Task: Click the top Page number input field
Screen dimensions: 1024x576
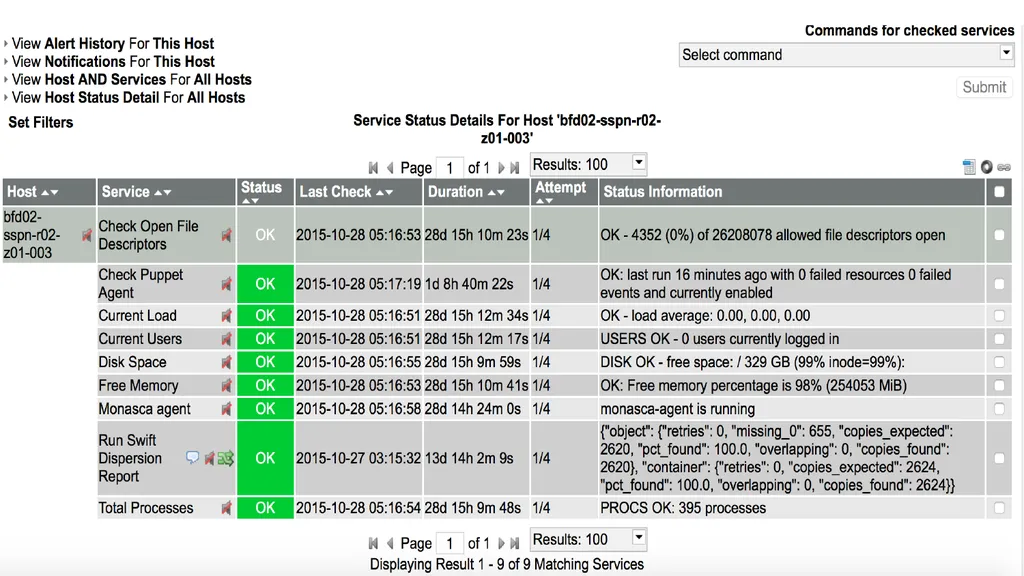Action: [449, 168]
